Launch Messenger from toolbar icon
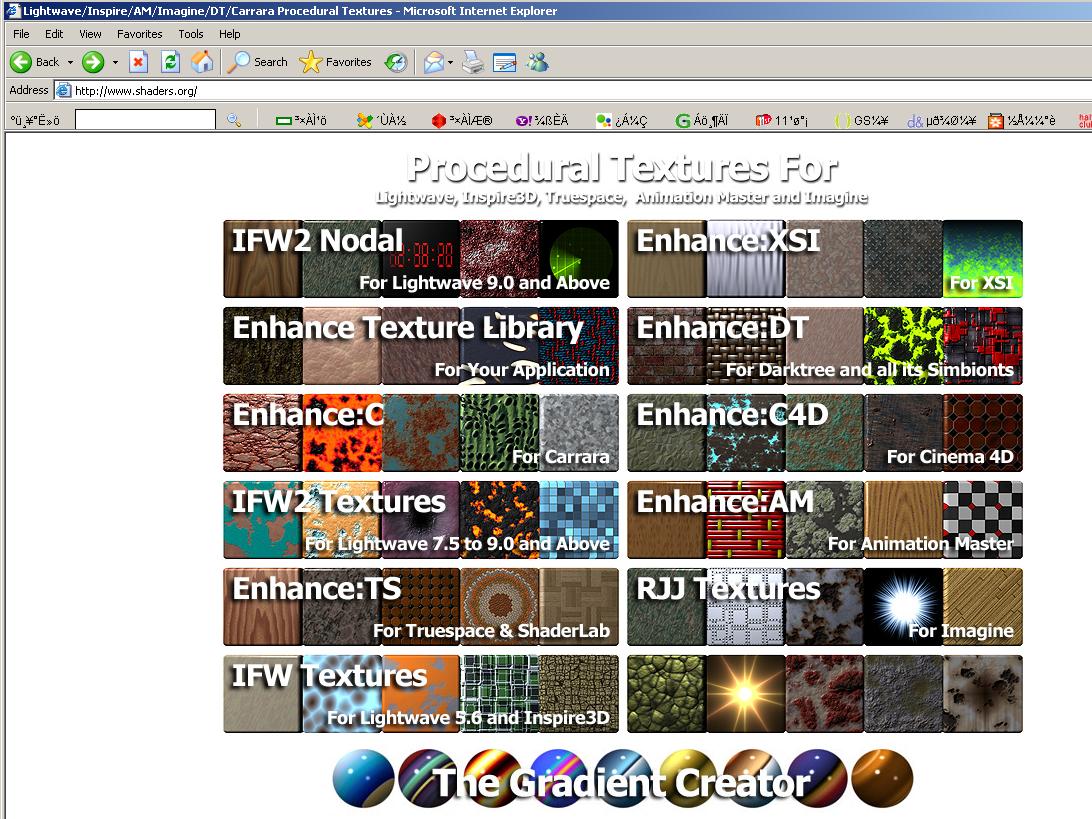Screen dimensions: 1092x819 tap(538, 62)
